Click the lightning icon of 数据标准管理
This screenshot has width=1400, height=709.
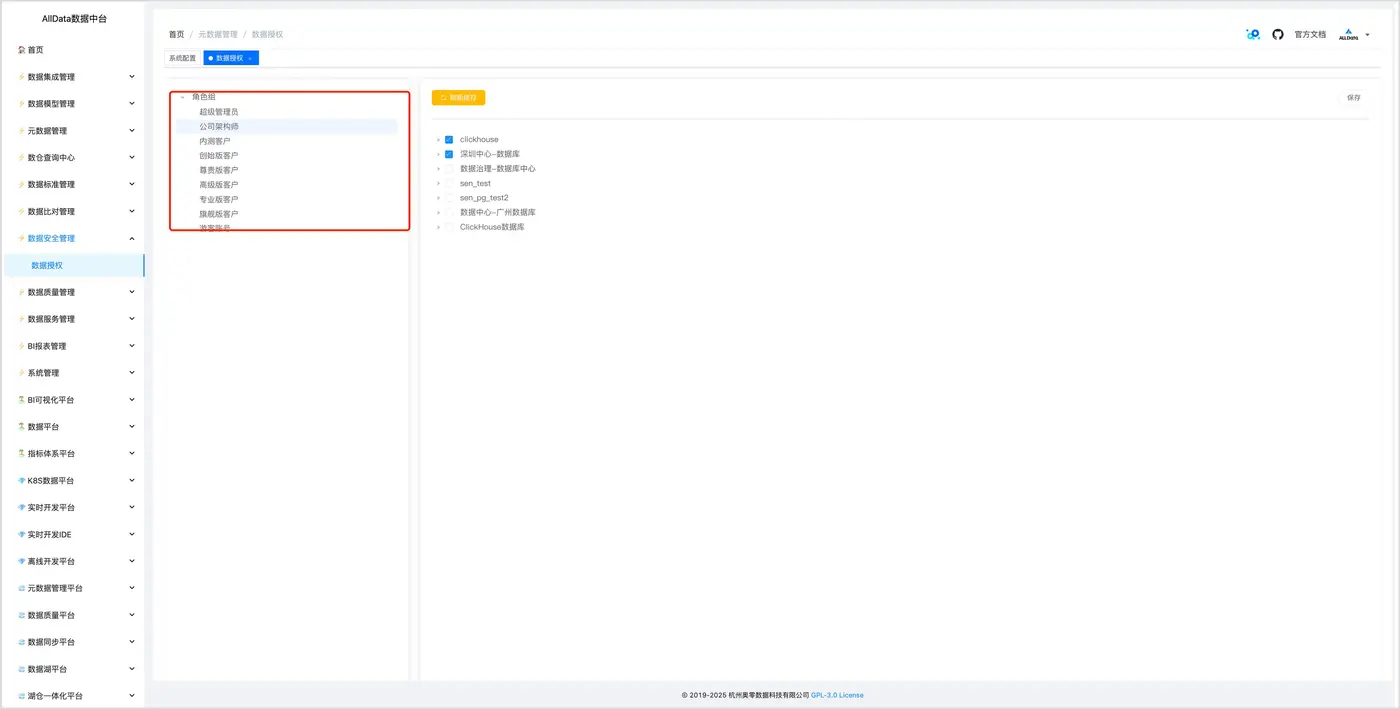point(21,185)
